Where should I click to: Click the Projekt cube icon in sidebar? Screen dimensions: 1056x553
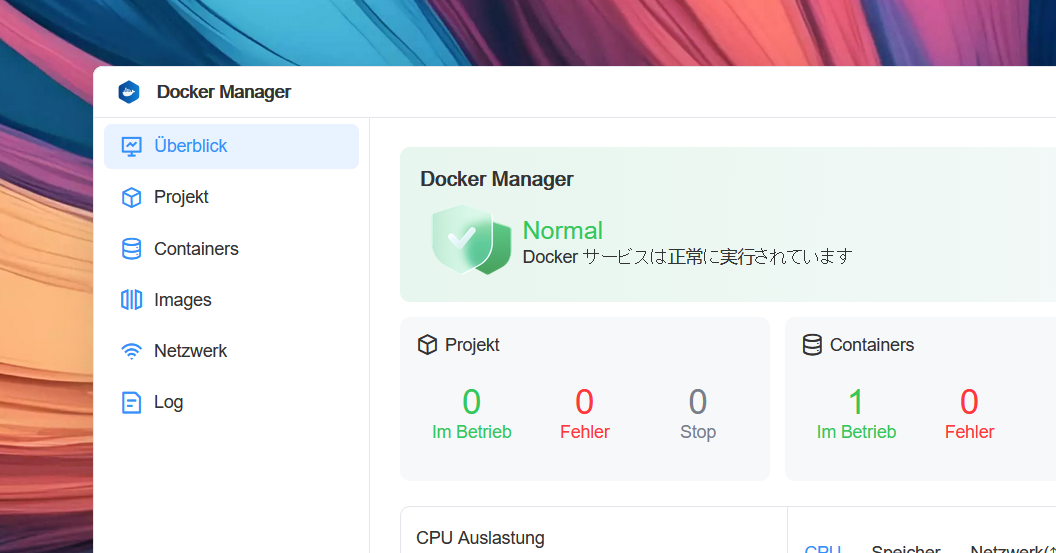(131, 197)
